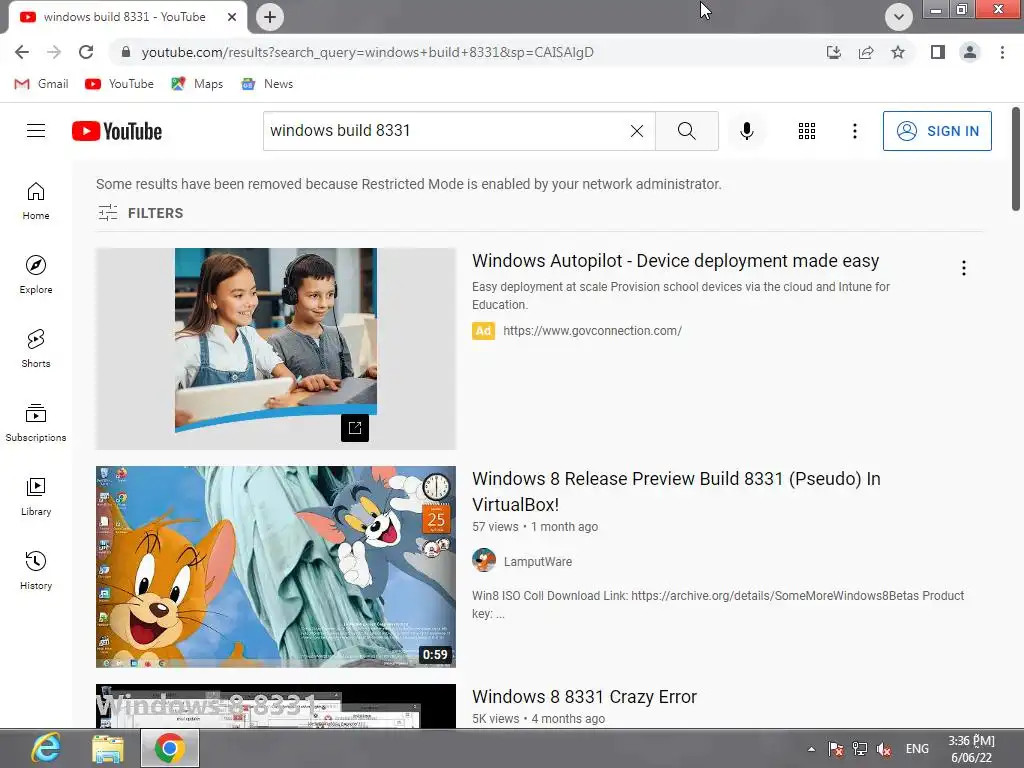Open History in the sidebar
Screen dimensions: 1024x768
click(x=36, y=571)
